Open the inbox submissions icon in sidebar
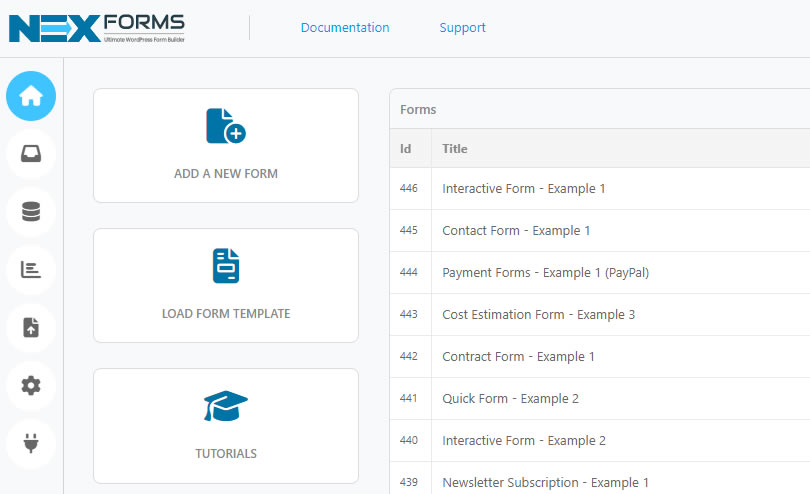 click(31, 154)
